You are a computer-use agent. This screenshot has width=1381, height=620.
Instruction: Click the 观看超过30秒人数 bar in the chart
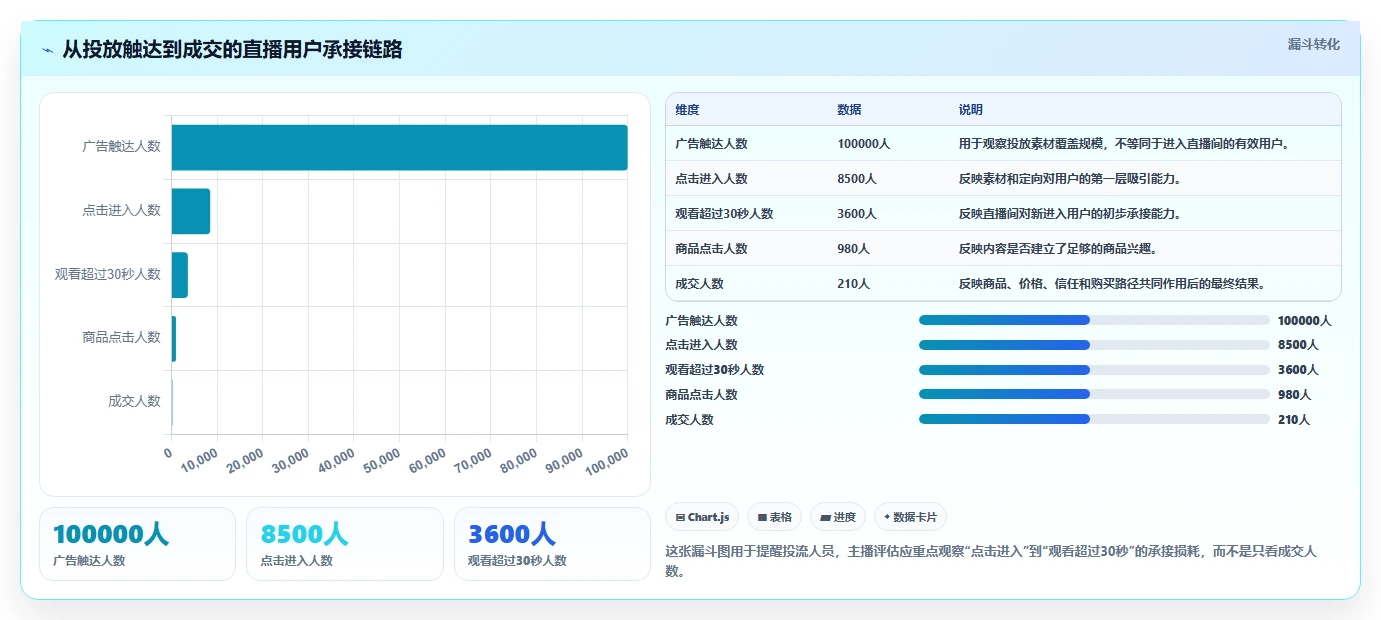coord(180,275)
